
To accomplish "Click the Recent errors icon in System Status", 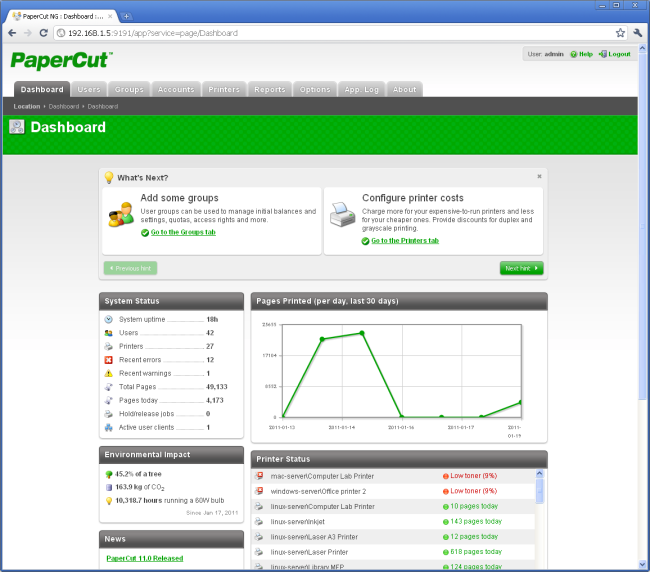I will 108,359.
